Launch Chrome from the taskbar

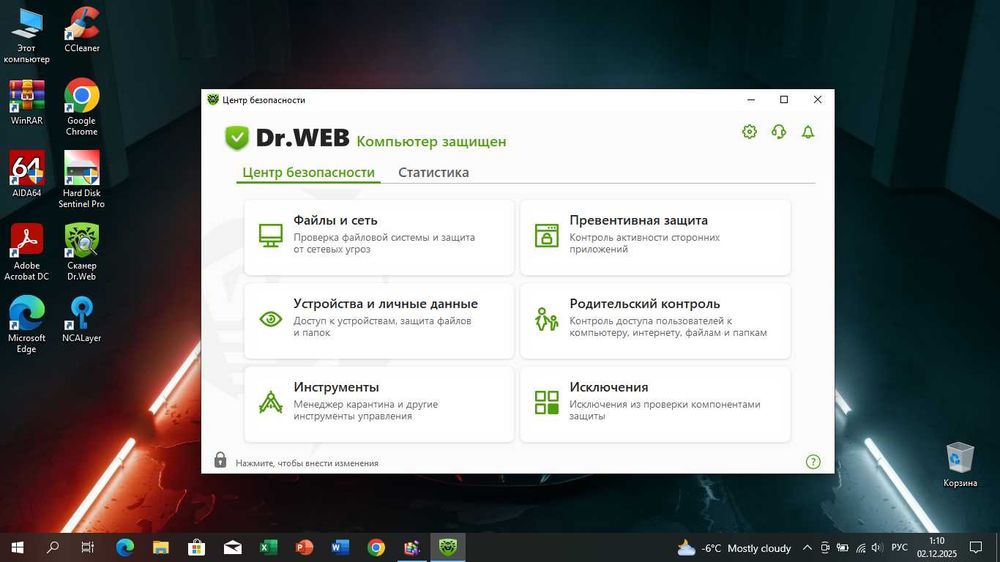(376, 547)
